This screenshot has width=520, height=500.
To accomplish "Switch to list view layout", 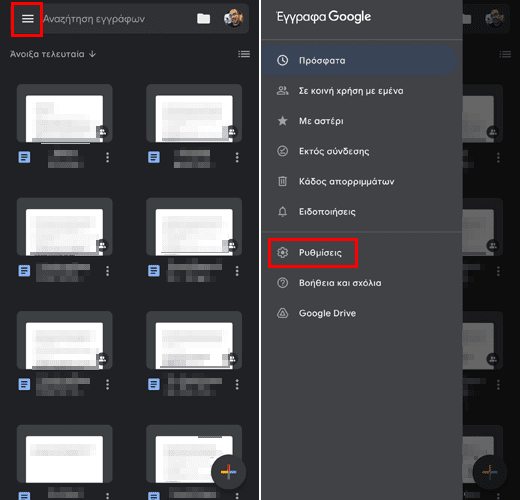I will pyautogui.click(x=244, y=54).
